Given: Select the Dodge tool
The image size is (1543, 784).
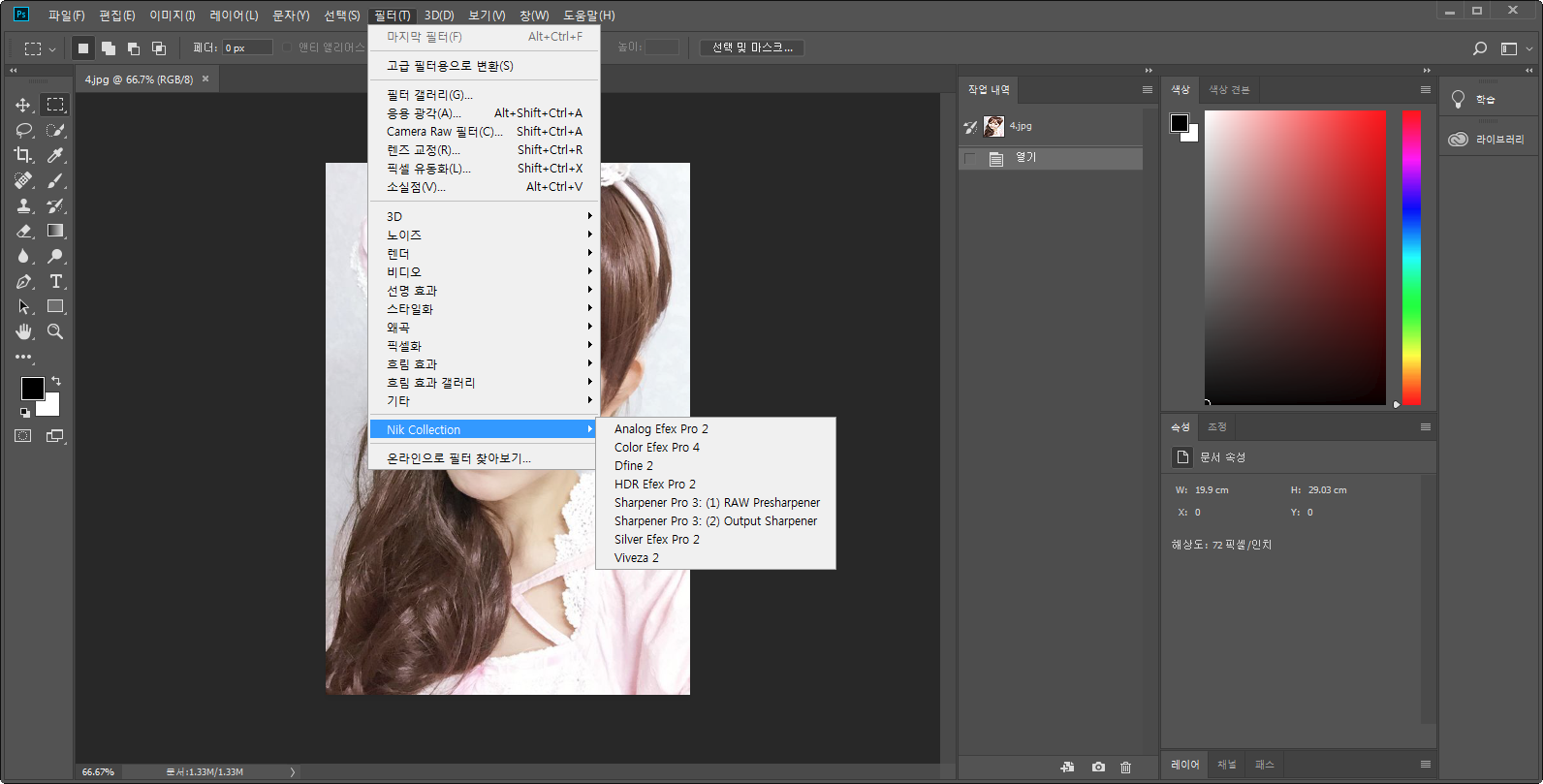Looking at the screenshot, I should coord(55,256).
